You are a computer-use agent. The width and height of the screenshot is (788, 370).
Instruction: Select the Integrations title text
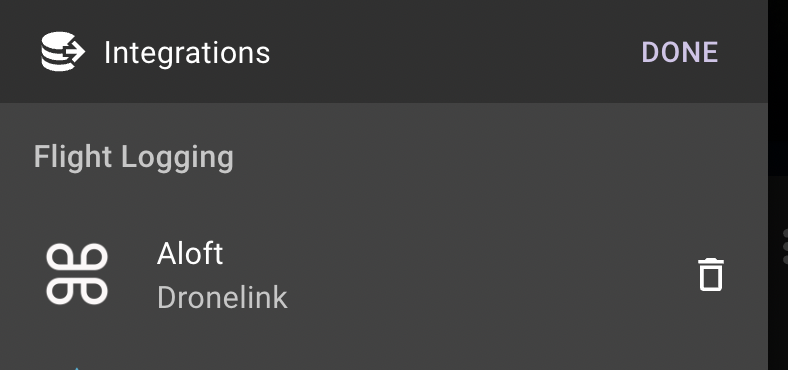(187, 53)
